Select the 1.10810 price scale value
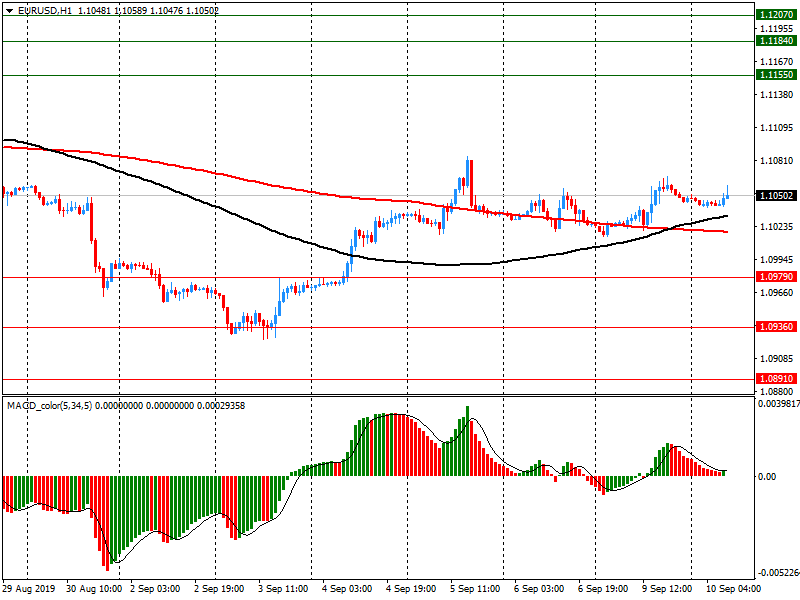 click(x=777, y=161)
